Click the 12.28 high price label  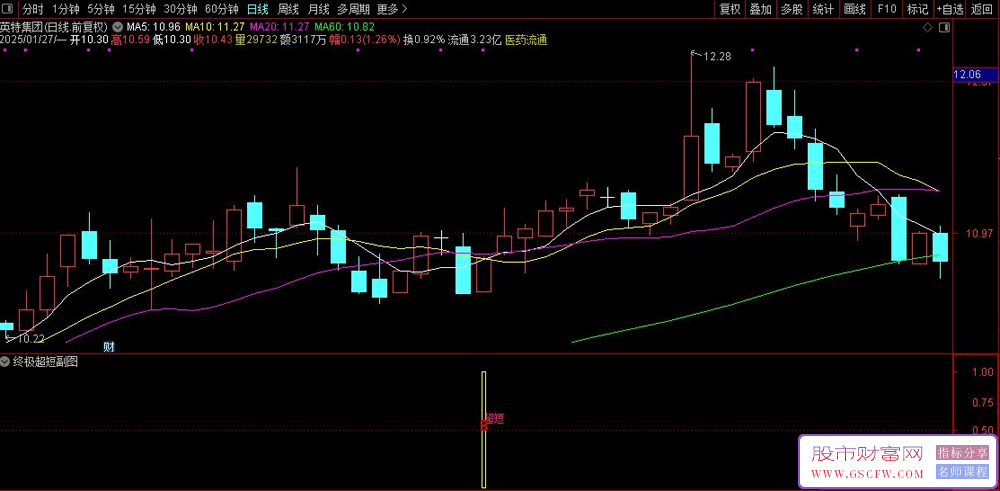click(717, 57)
